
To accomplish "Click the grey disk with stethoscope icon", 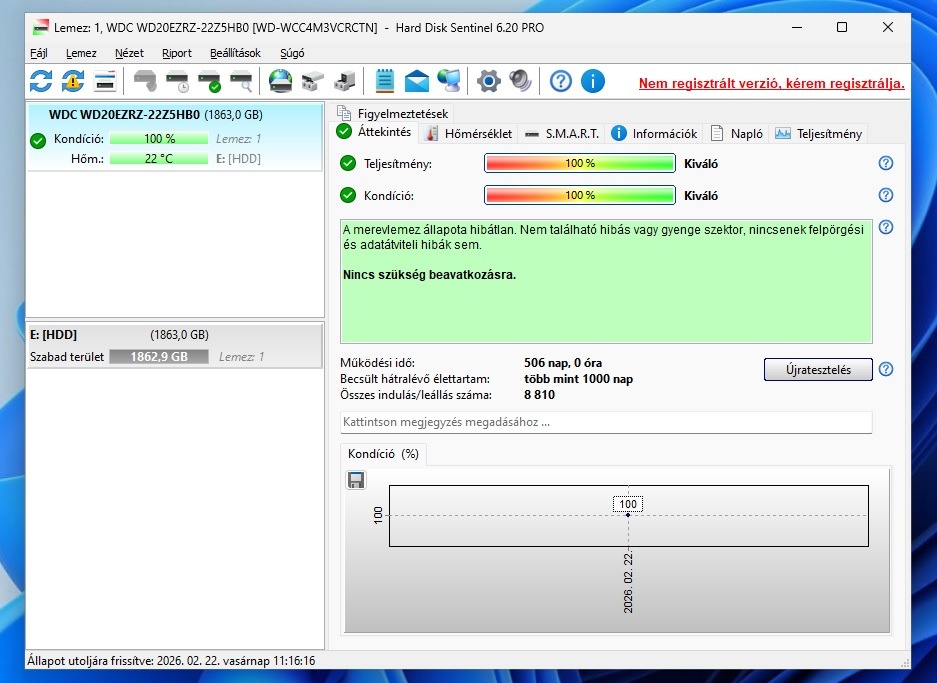I will pos(145,81).
